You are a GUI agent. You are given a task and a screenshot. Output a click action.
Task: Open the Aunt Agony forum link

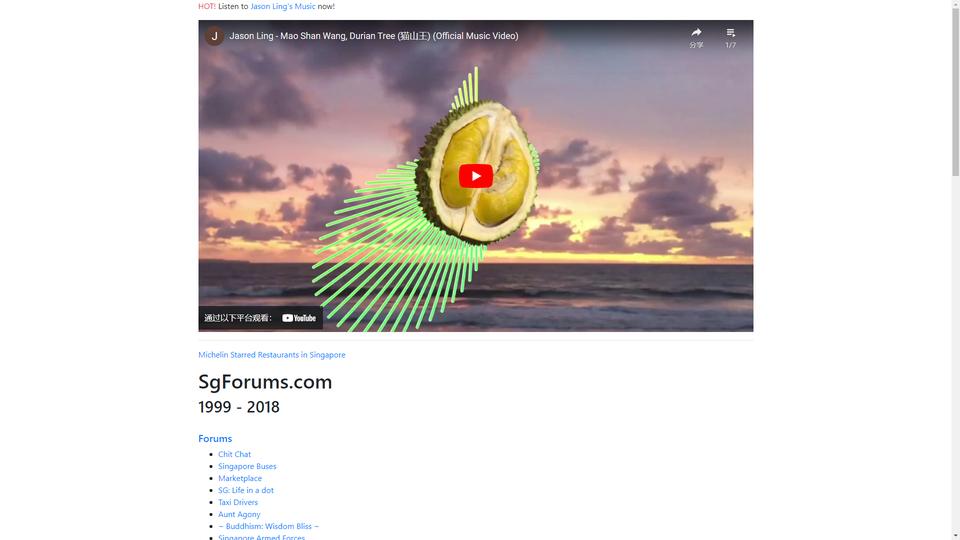click(239, 514)
